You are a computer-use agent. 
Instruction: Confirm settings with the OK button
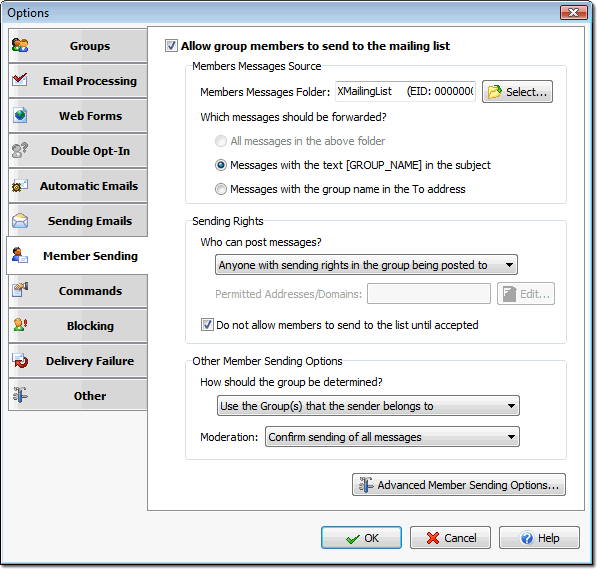[x=361, y=537]
